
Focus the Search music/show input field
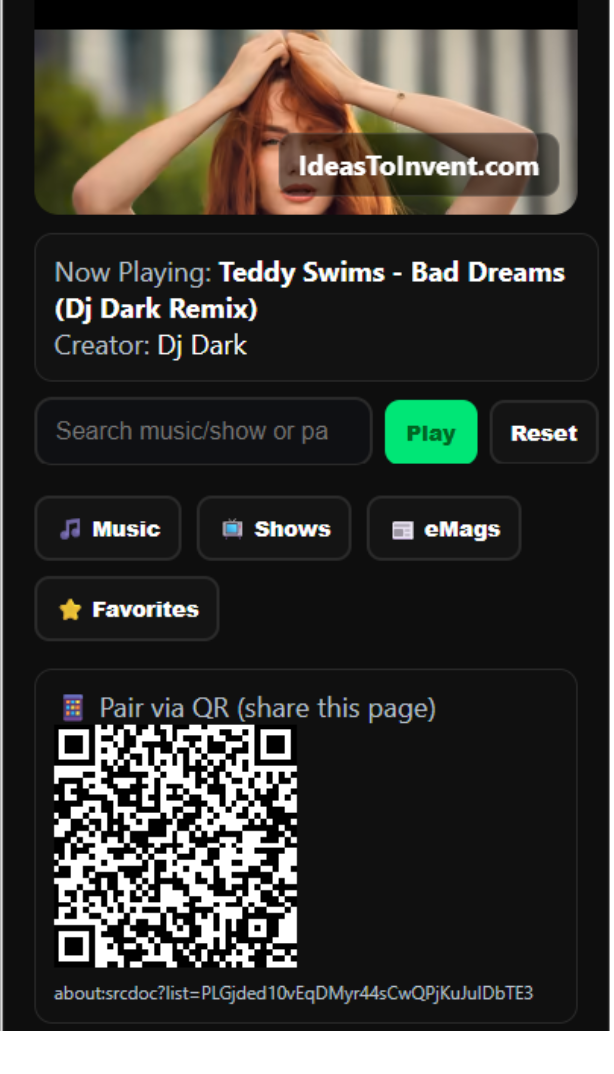(x=204, y=432)
